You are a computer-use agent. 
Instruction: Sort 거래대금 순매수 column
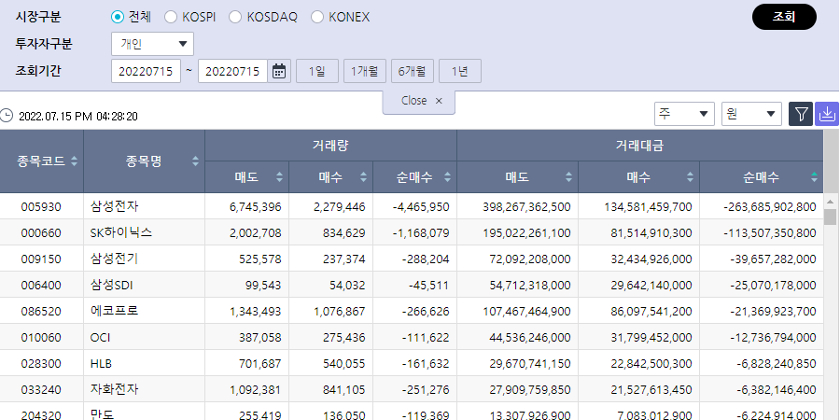point(814,178)
